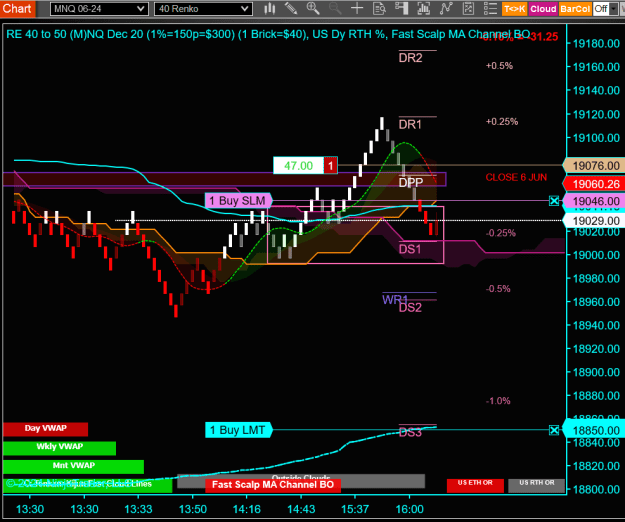This screenshot has height=522, width=625.
Task: Click the WR1 weekly pivot label
Action: [394, 300]
